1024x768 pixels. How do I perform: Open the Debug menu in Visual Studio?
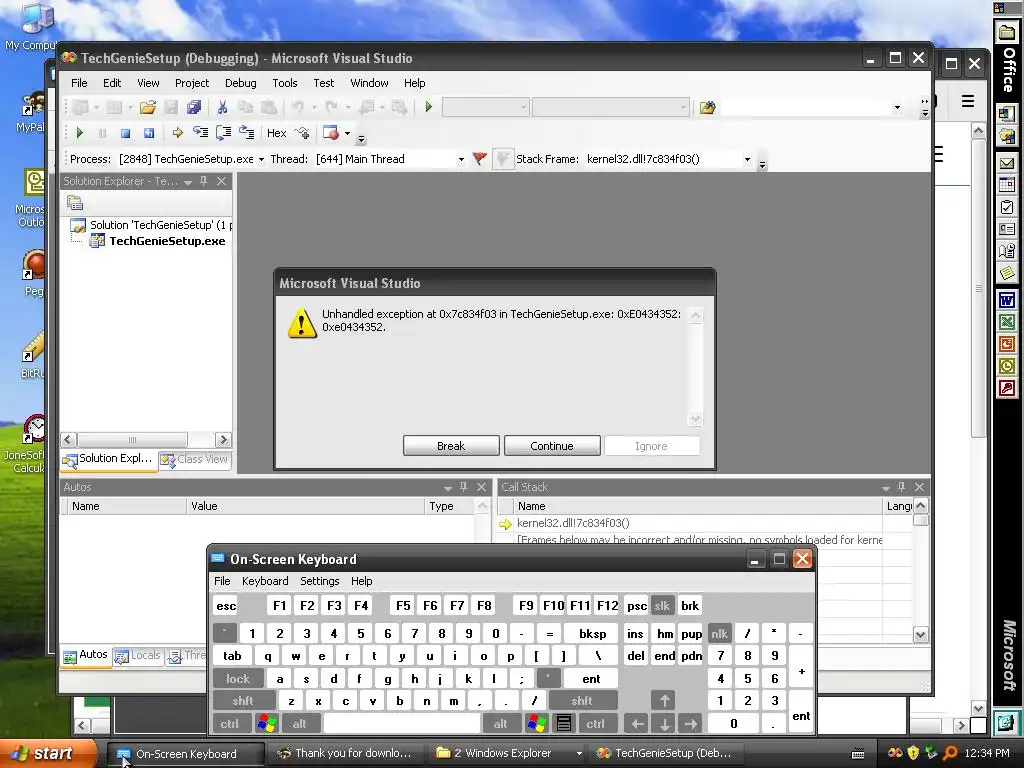pos(240,83)
